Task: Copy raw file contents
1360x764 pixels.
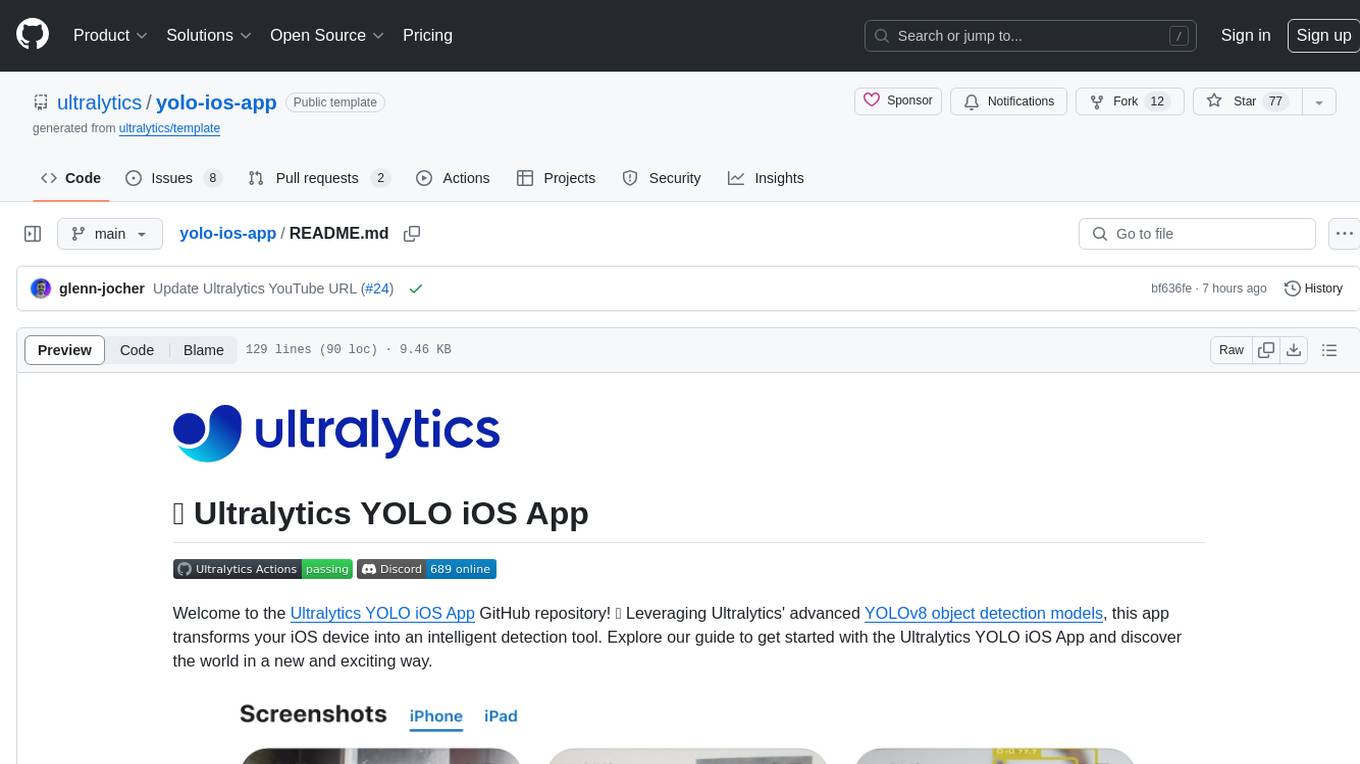Action: 1266,350
